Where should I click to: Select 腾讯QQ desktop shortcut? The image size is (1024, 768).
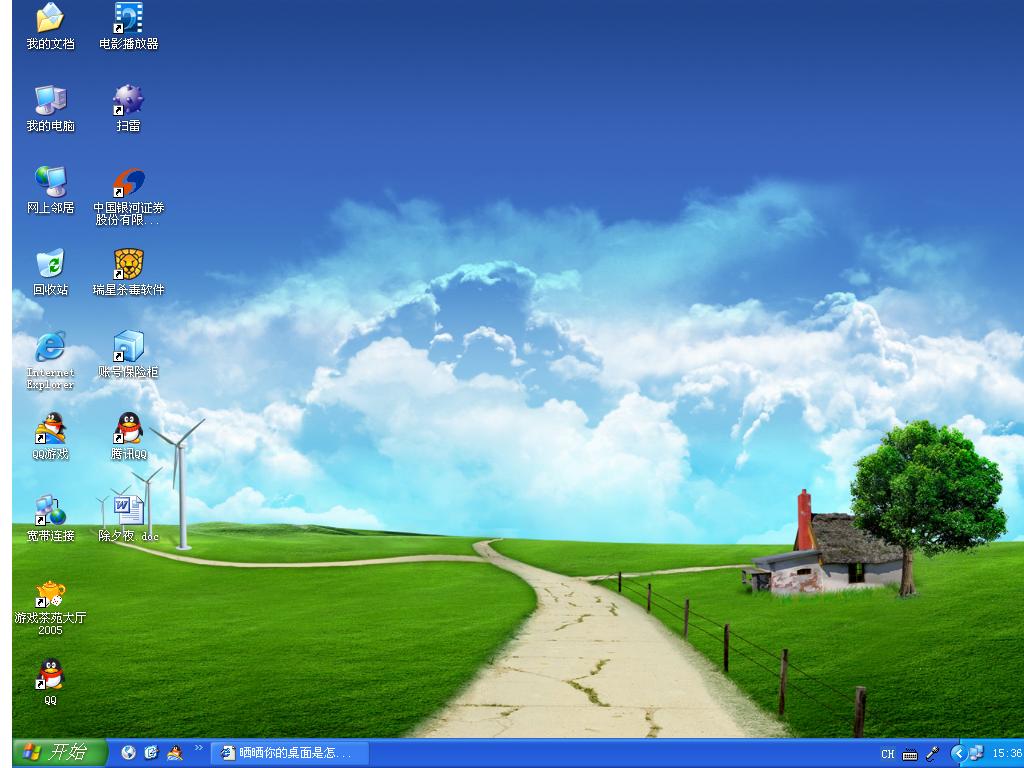129,436
